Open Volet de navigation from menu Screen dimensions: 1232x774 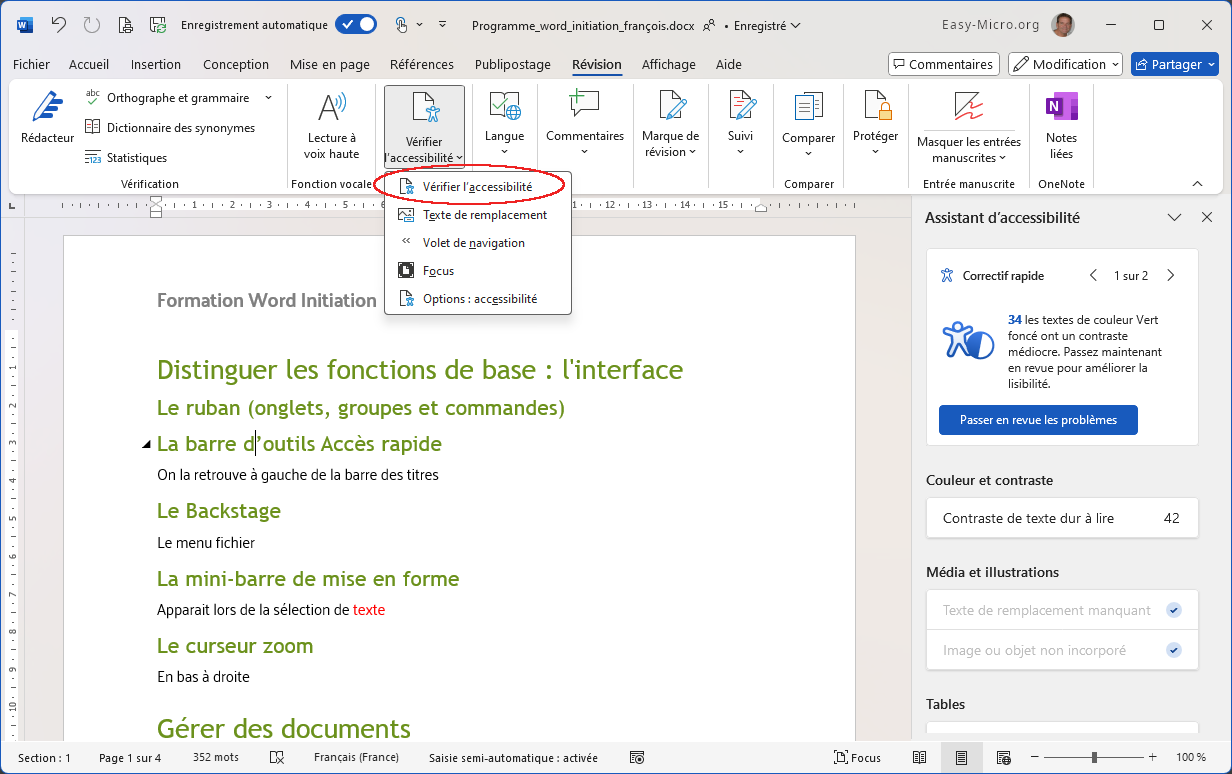[x=478, y=242]
